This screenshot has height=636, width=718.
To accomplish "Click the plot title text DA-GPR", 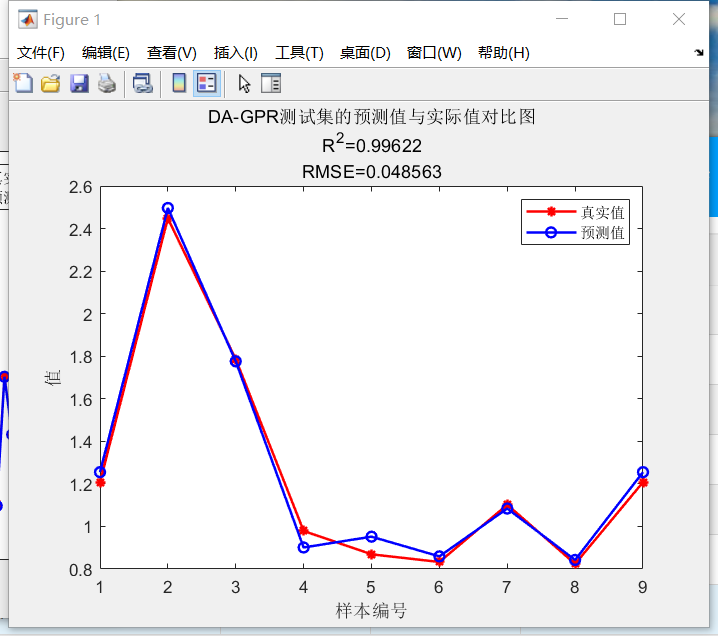I will [x=243, y=117].
